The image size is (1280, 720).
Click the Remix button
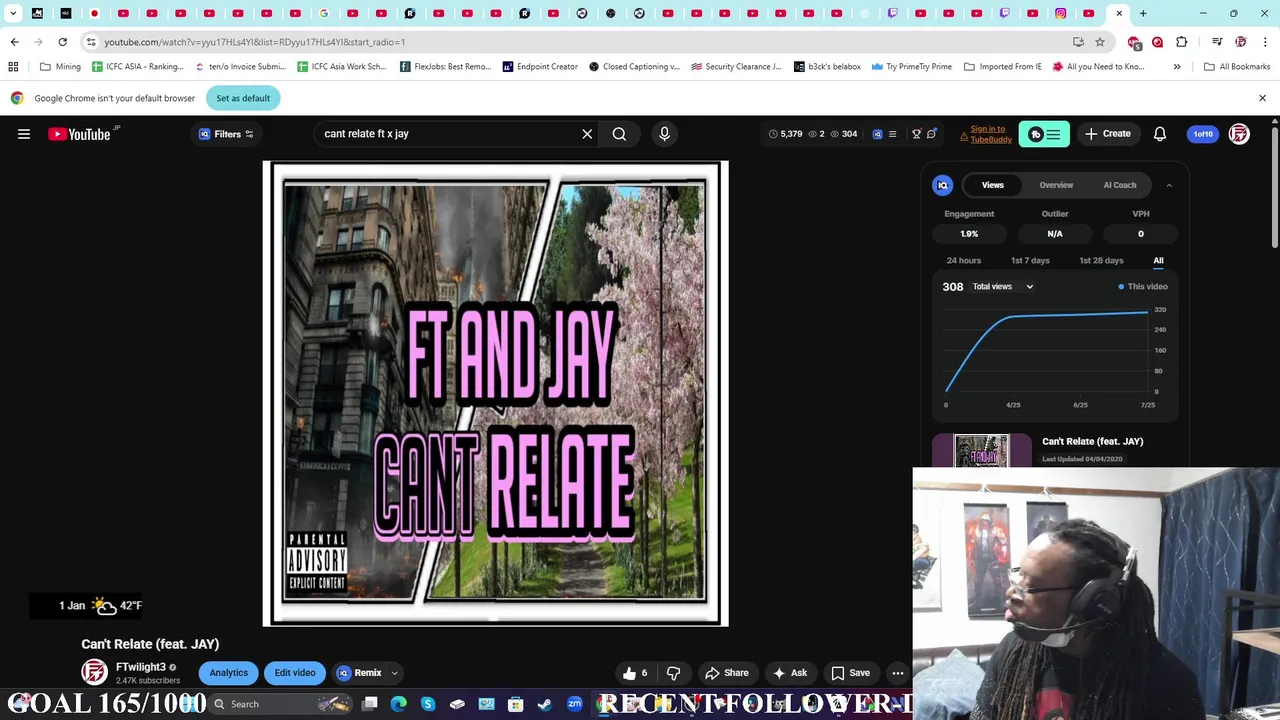coord(359,673)
